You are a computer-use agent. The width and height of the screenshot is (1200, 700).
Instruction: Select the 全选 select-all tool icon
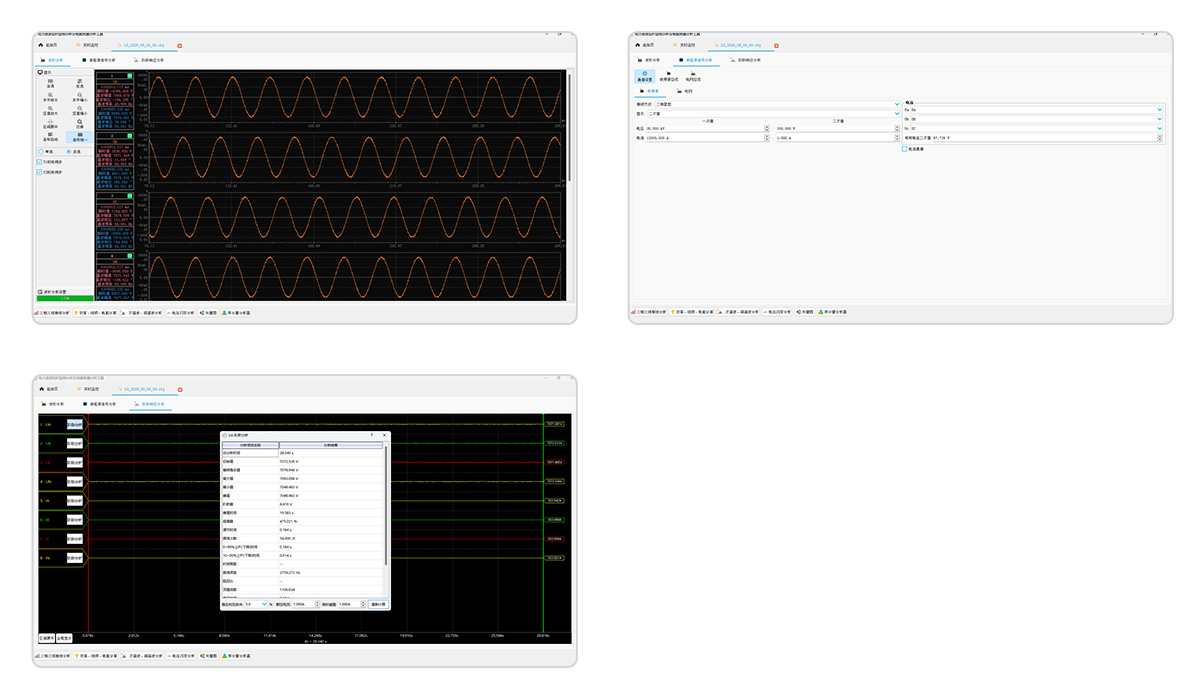point(50,83)
